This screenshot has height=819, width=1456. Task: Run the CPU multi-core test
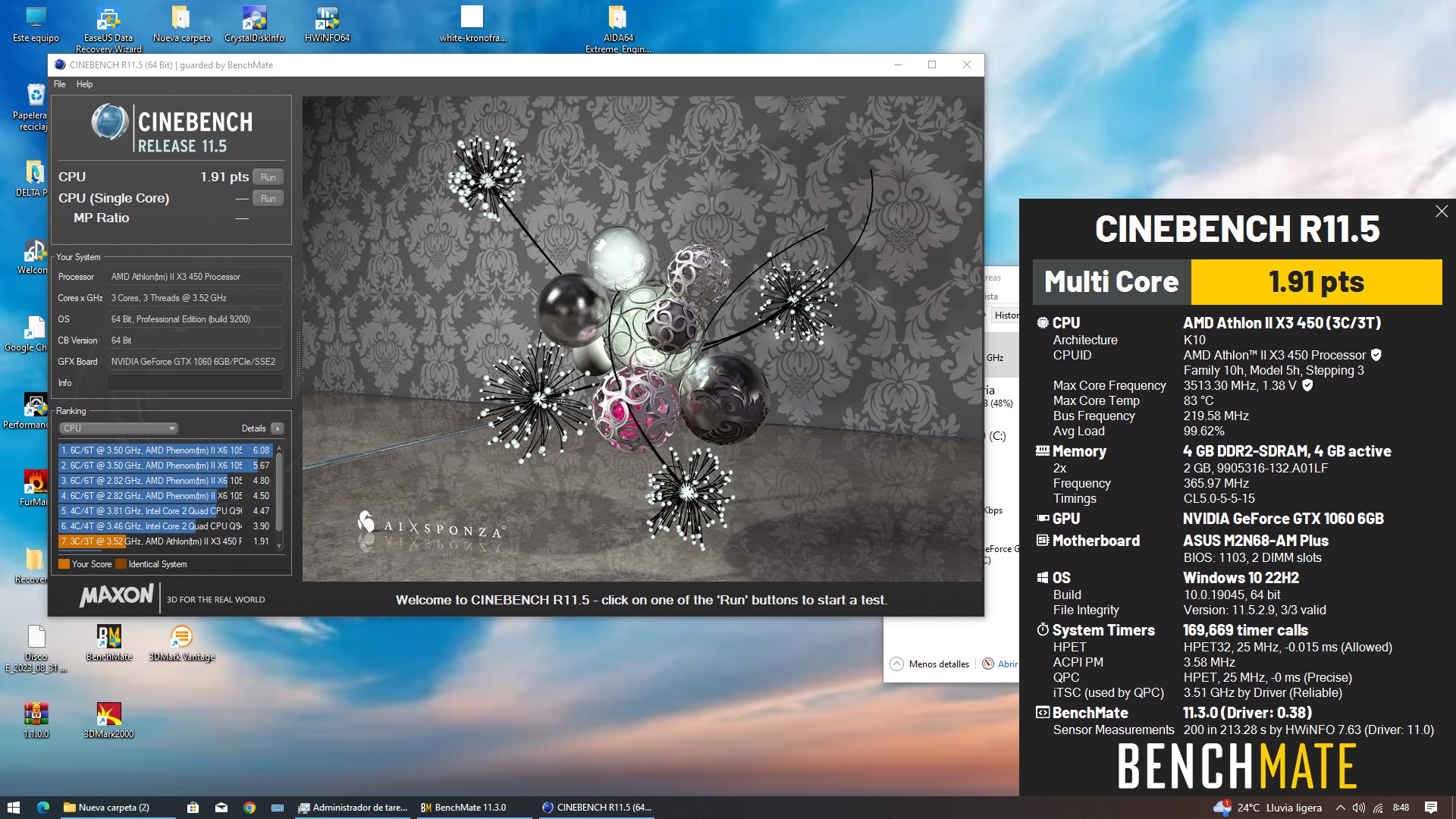(x=268, y=177)
